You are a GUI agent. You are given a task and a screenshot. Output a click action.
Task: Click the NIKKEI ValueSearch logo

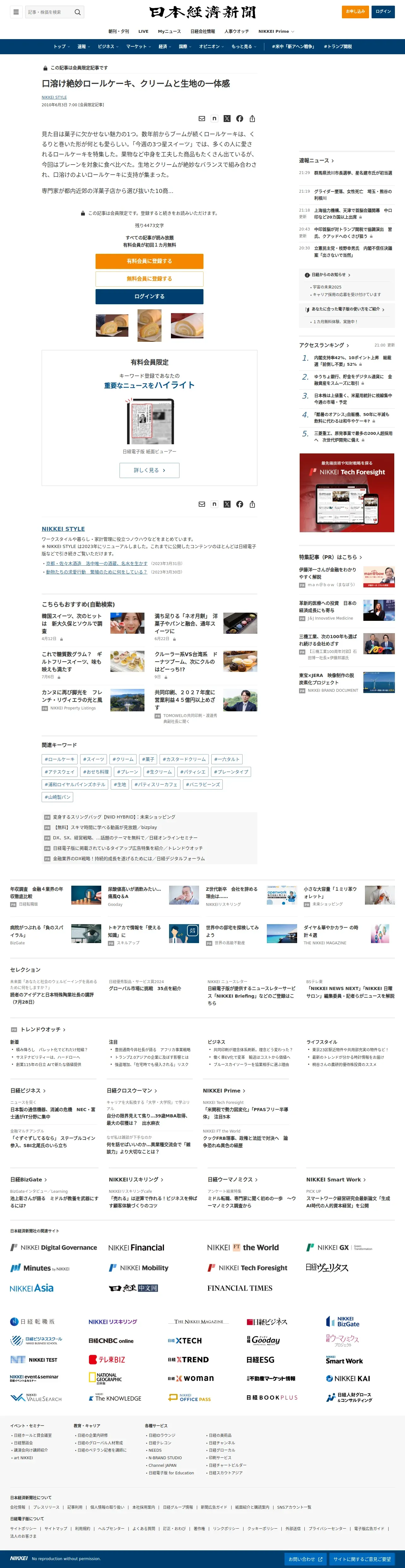click(x=36, y=1397)
